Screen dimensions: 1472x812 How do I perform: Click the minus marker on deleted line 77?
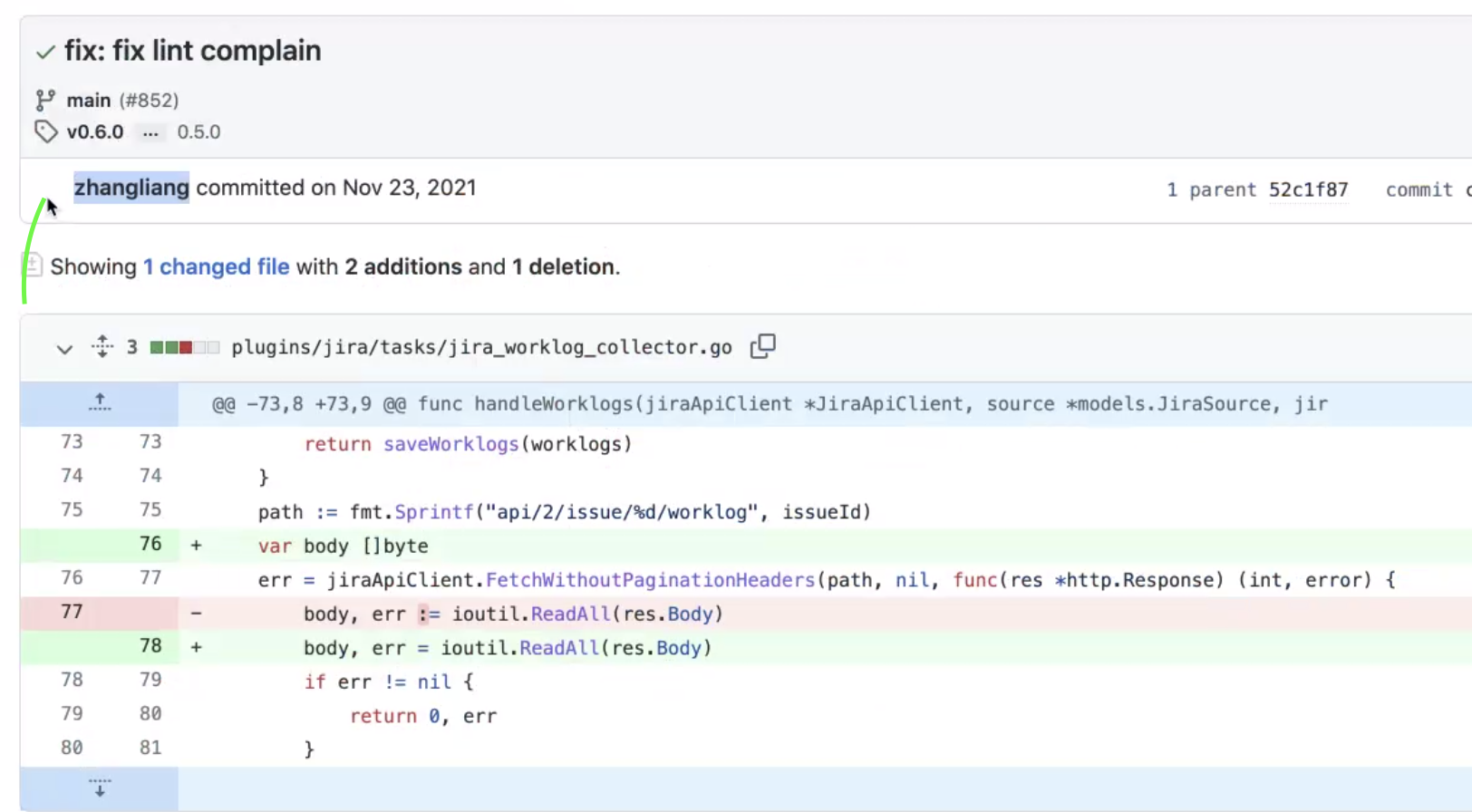(x=196, y=614)
